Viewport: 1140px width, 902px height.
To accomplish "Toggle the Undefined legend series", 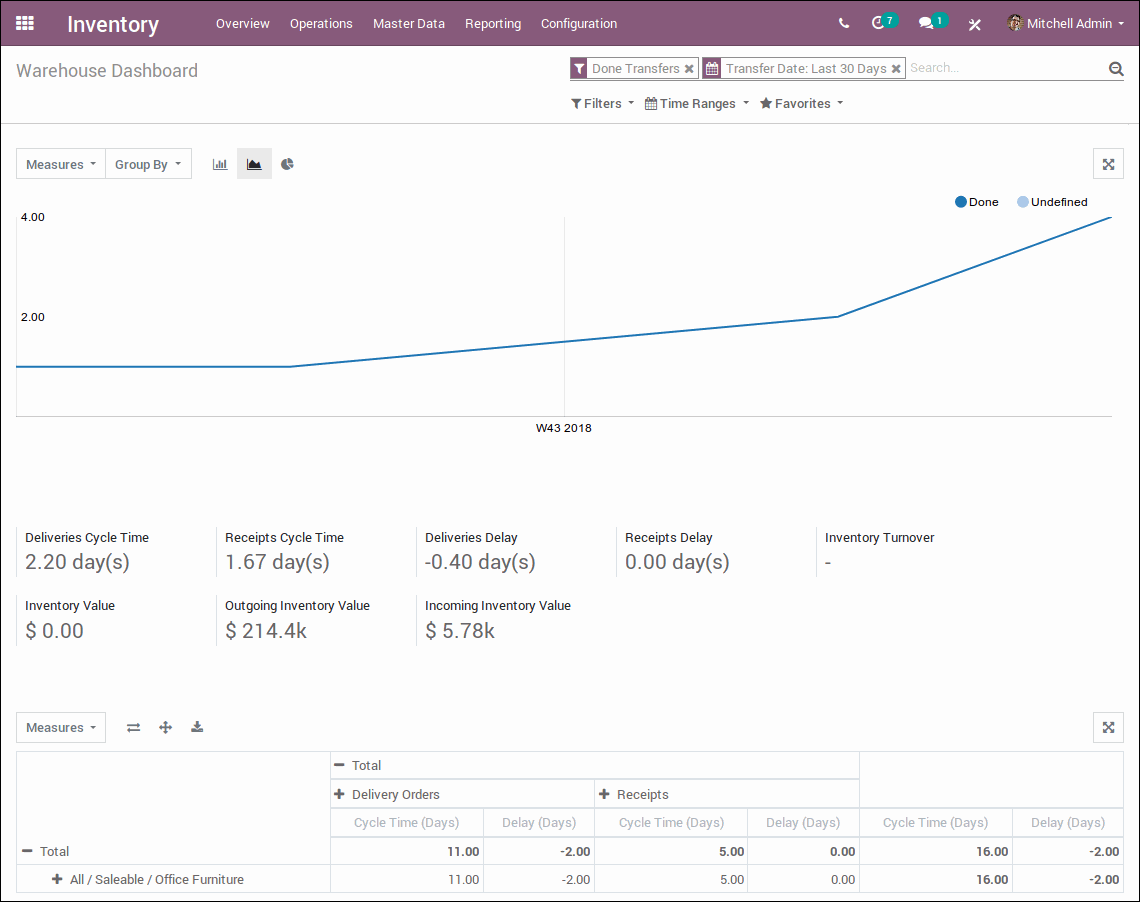I will (1052, 202).
